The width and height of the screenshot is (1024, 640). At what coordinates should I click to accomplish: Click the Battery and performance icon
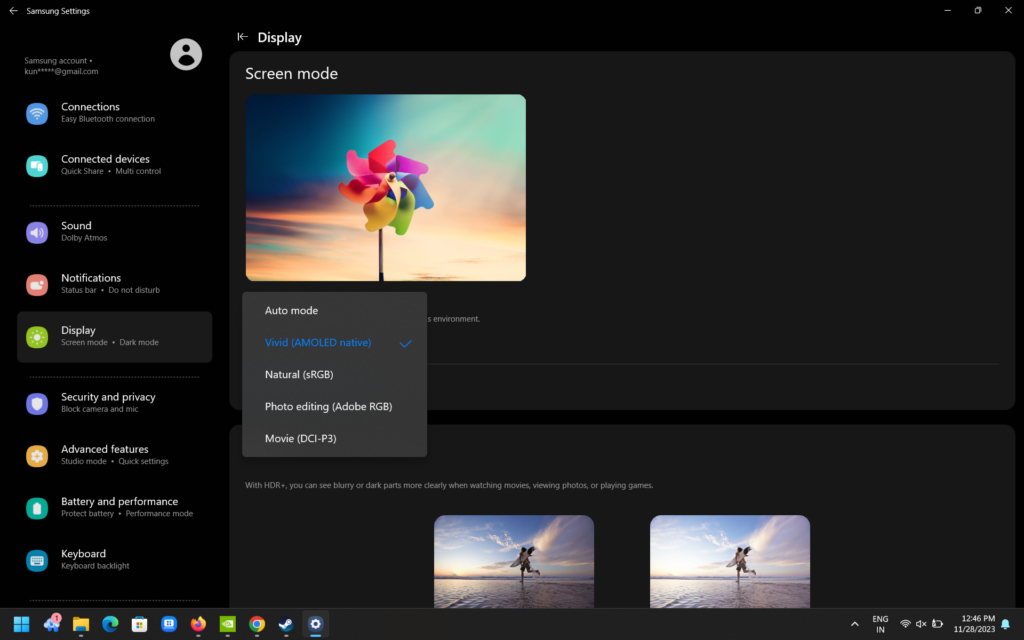click(37, 508)
